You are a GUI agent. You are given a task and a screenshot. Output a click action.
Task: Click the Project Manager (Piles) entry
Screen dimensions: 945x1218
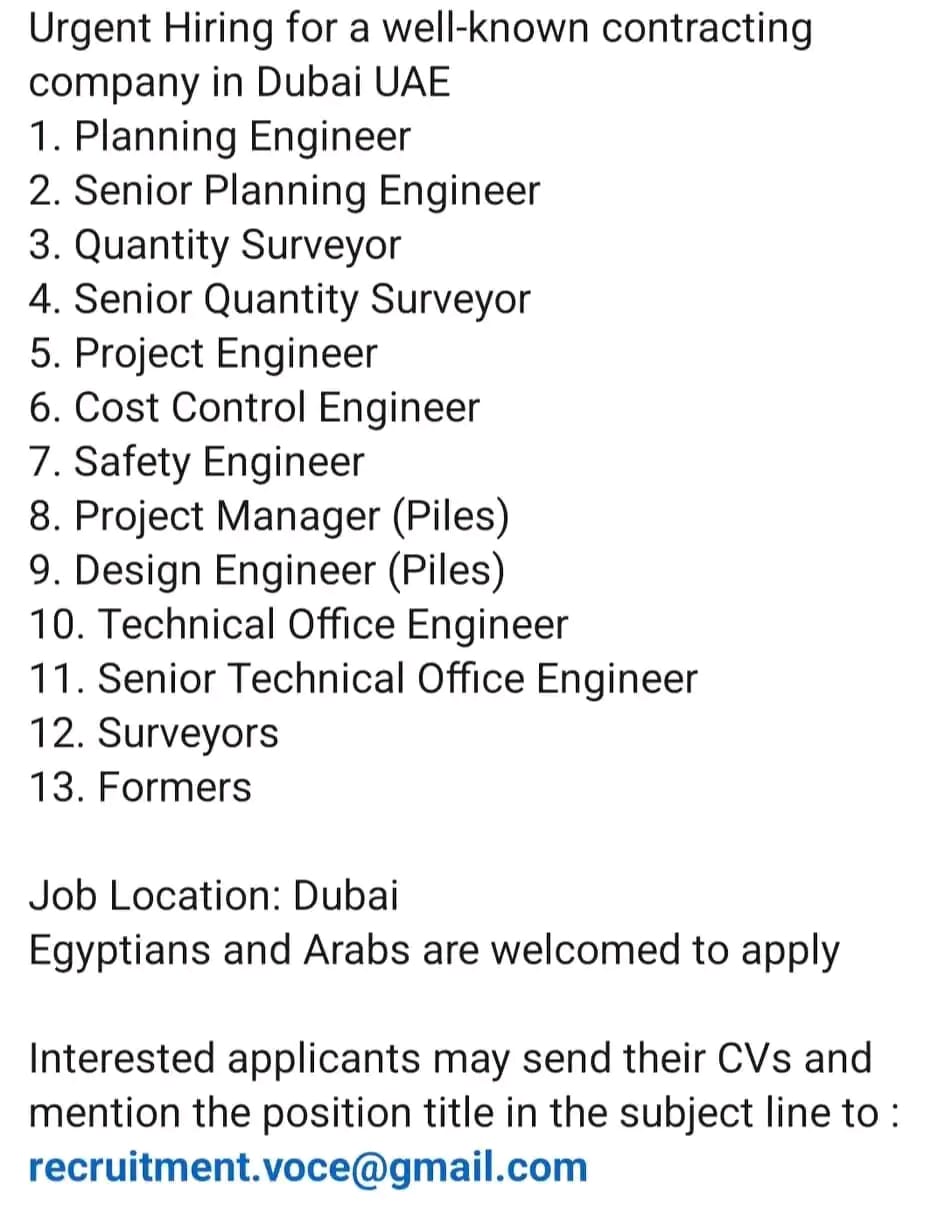[x=269, y=516]
